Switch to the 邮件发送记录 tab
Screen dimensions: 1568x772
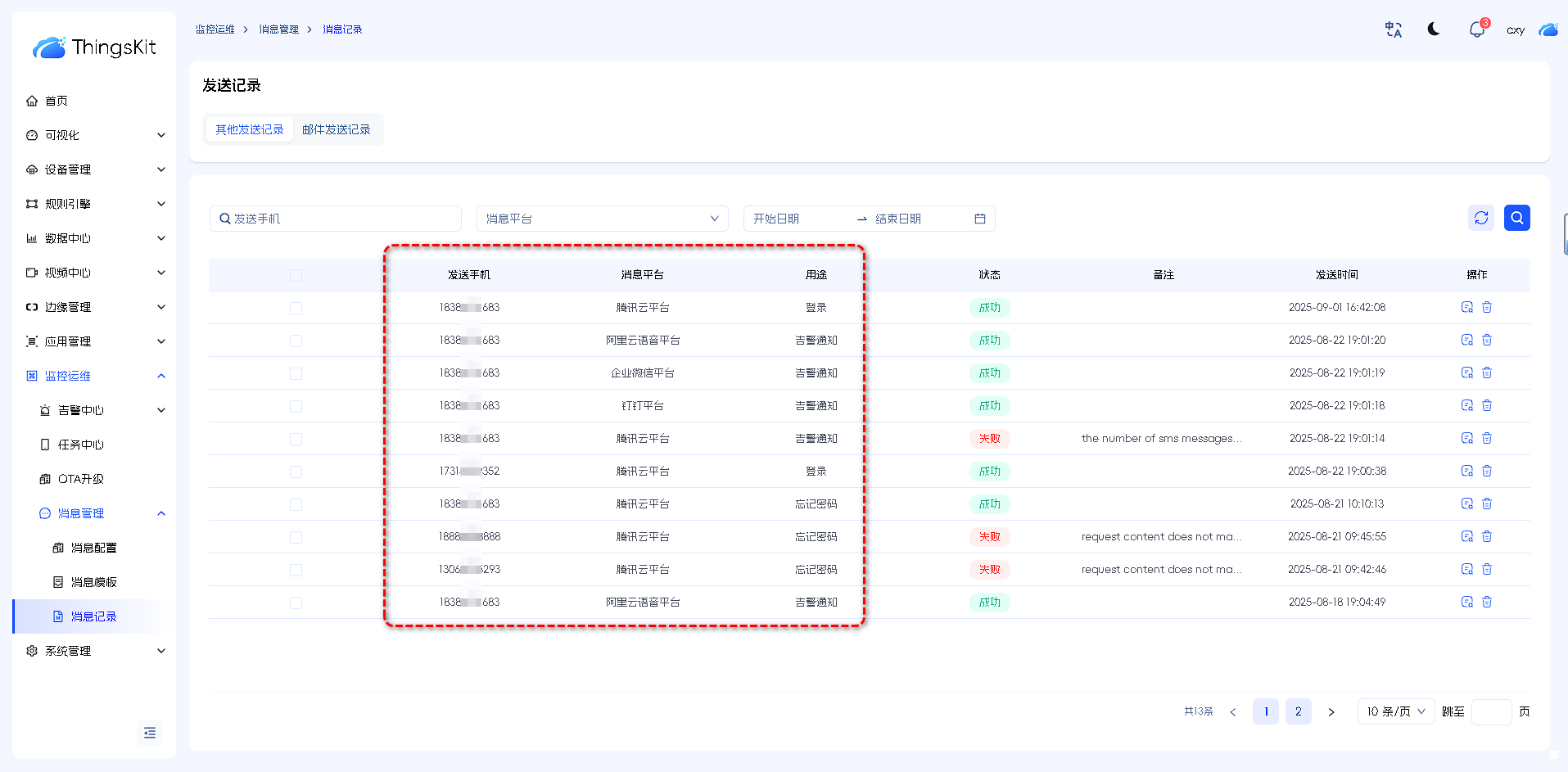click(x=336, y=129)
